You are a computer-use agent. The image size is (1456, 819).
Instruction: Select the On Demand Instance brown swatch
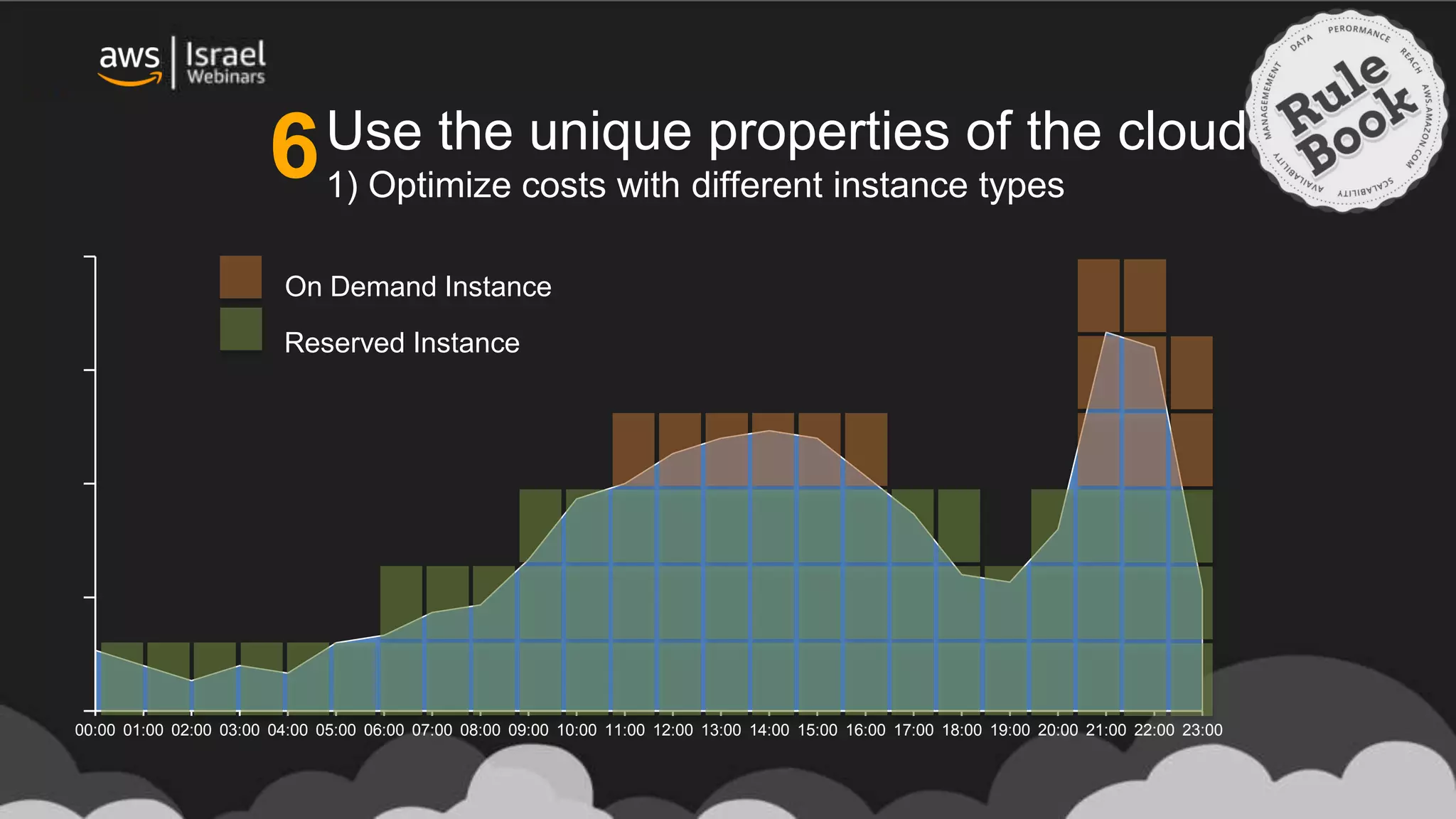pos(240,277)
